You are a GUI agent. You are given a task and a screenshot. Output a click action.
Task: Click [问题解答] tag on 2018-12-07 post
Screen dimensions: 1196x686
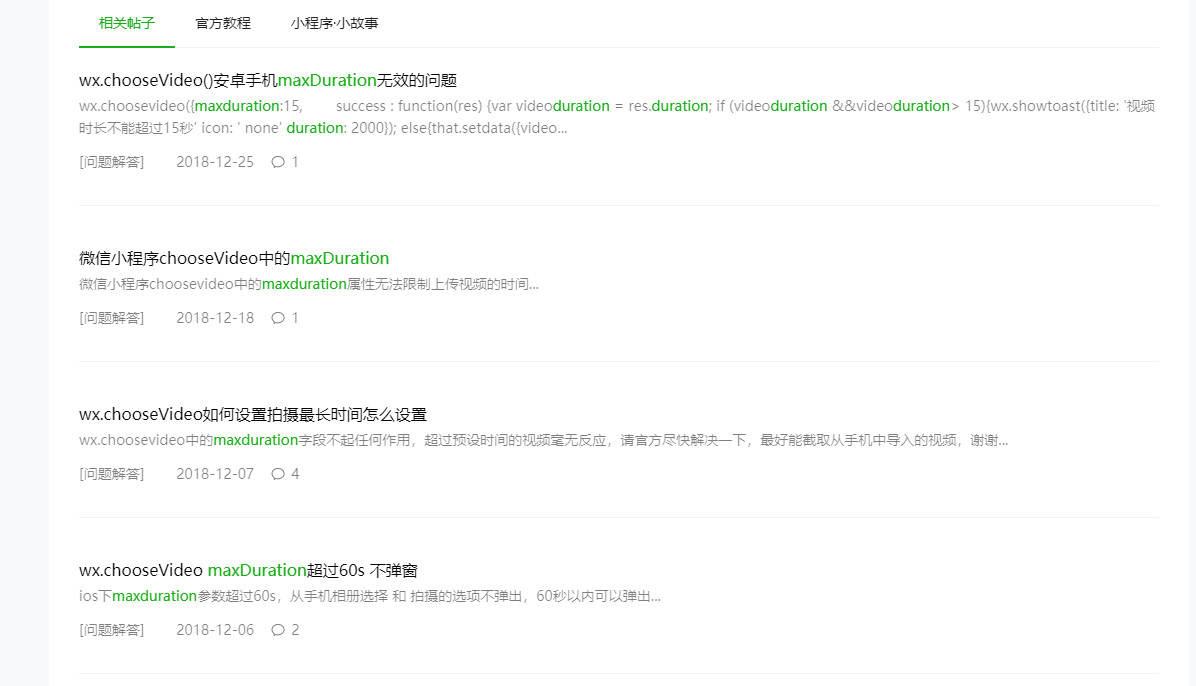click(x=111, y=474)
